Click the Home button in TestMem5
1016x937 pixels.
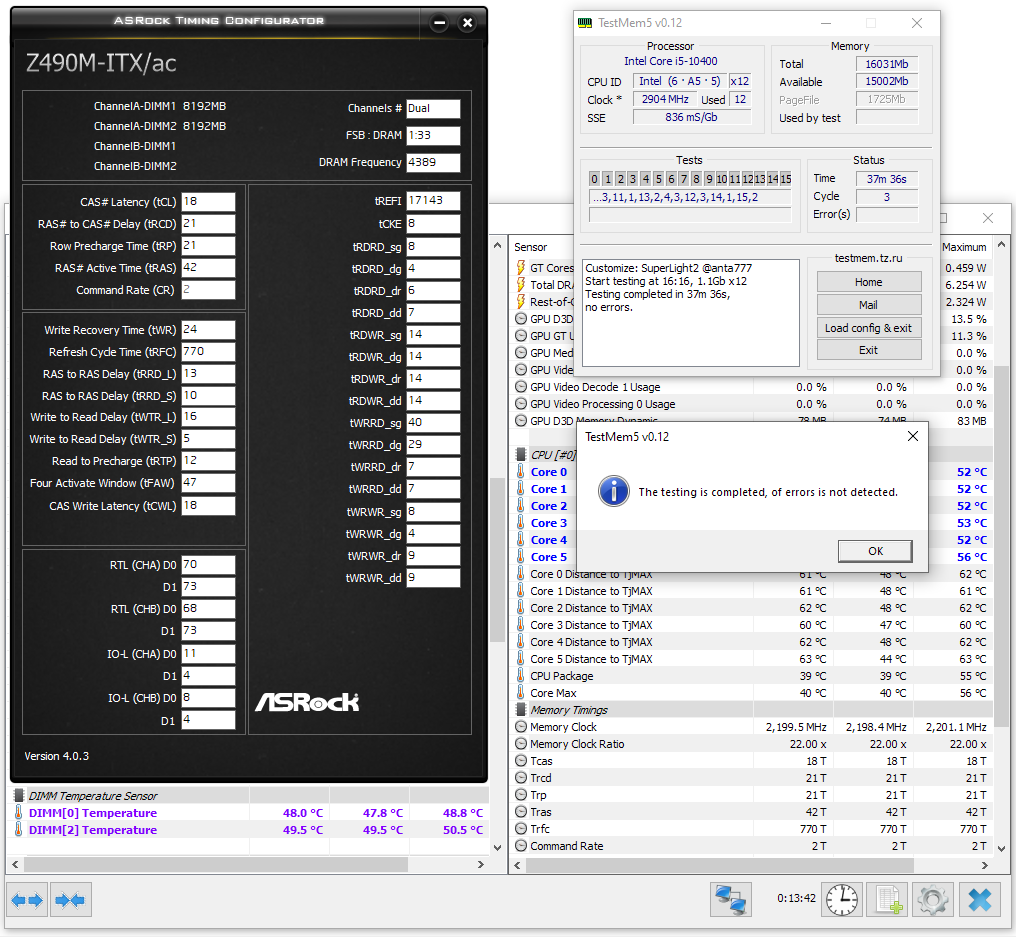click(868, 282)
